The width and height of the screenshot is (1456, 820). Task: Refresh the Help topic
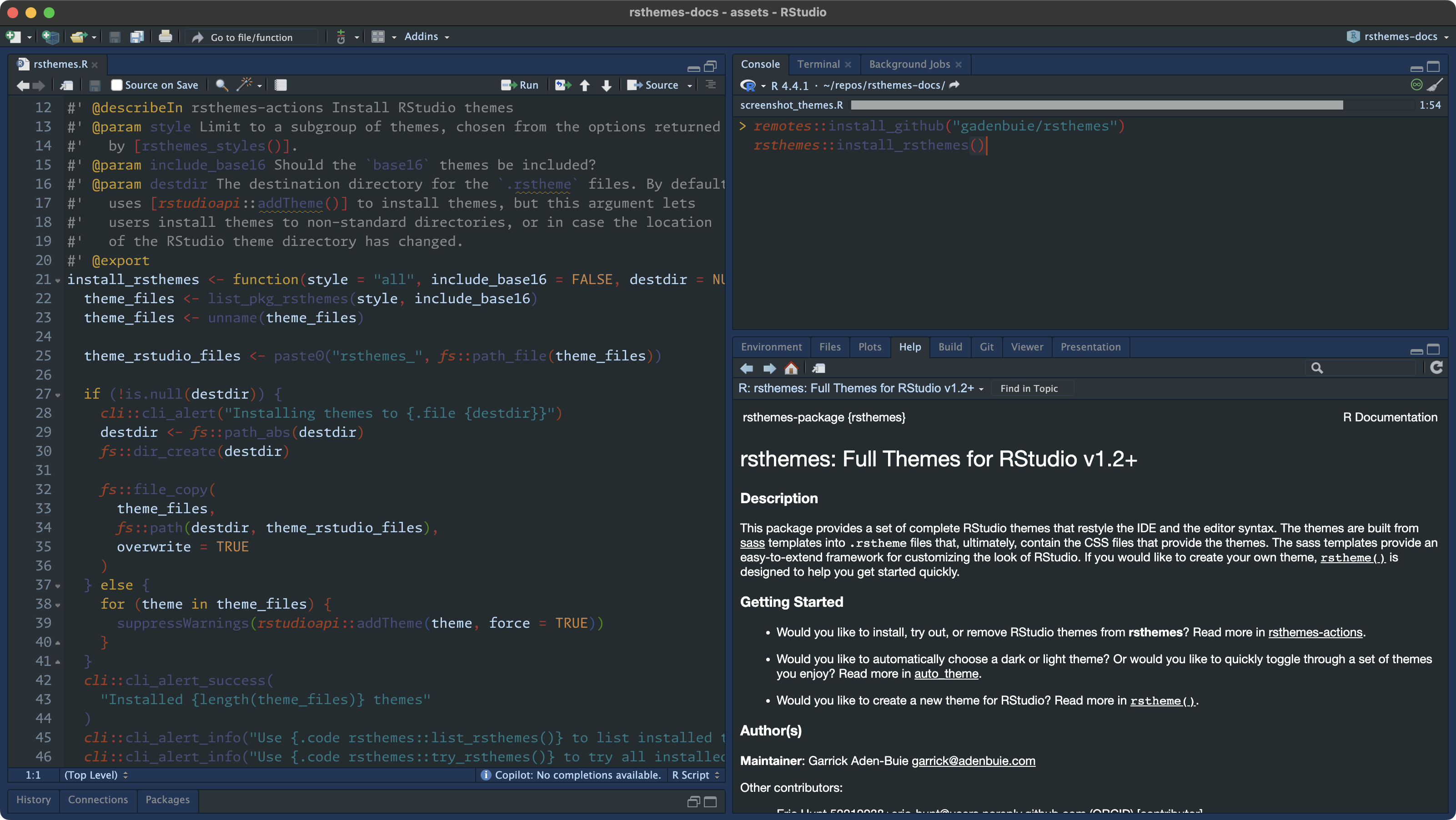point(1436,368)
